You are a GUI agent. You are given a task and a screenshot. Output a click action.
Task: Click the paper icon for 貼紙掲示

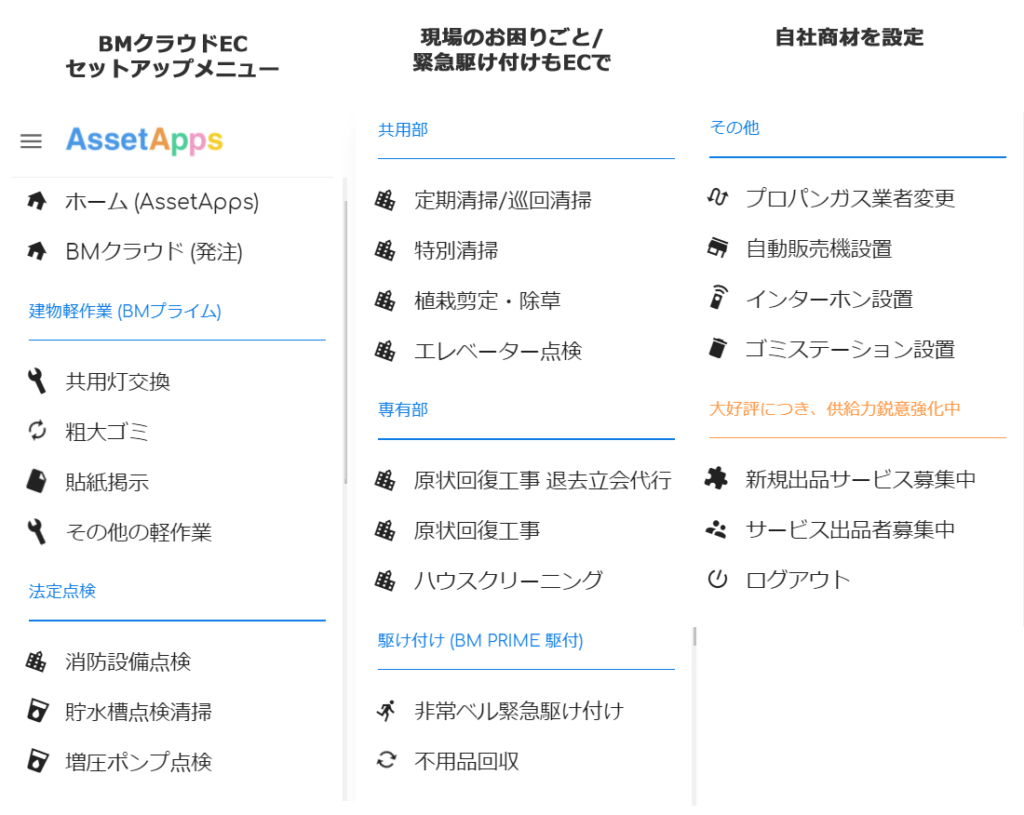coord(37,481)
